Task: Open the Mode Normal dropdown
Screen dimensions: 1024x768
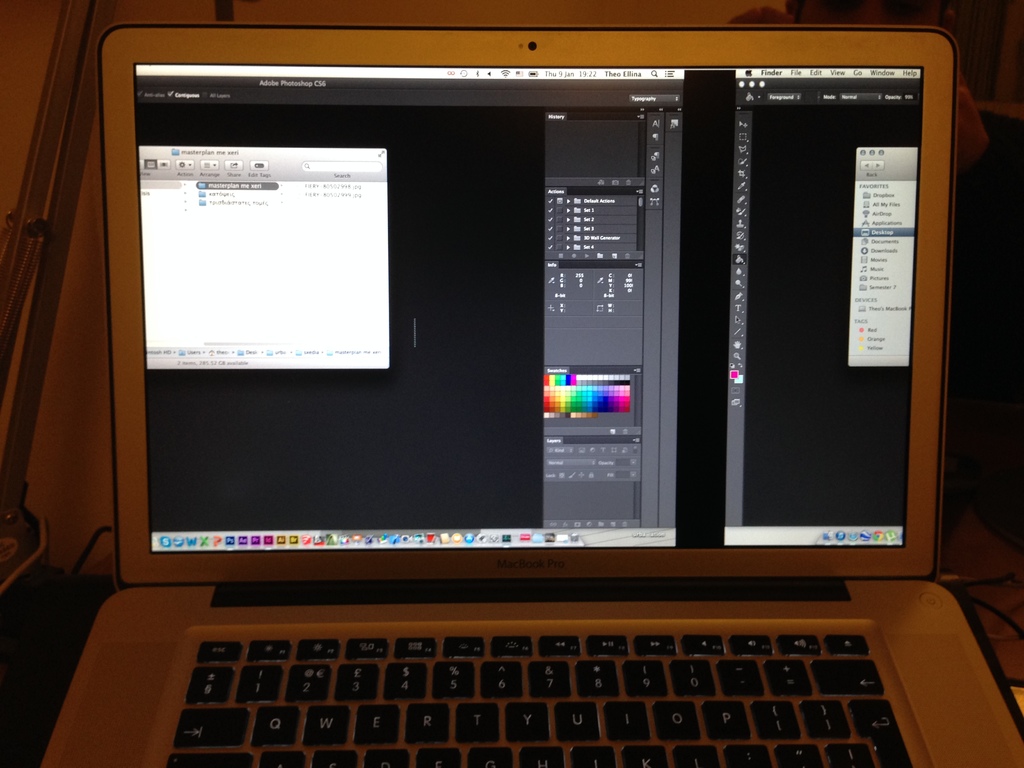Action: 860,97
